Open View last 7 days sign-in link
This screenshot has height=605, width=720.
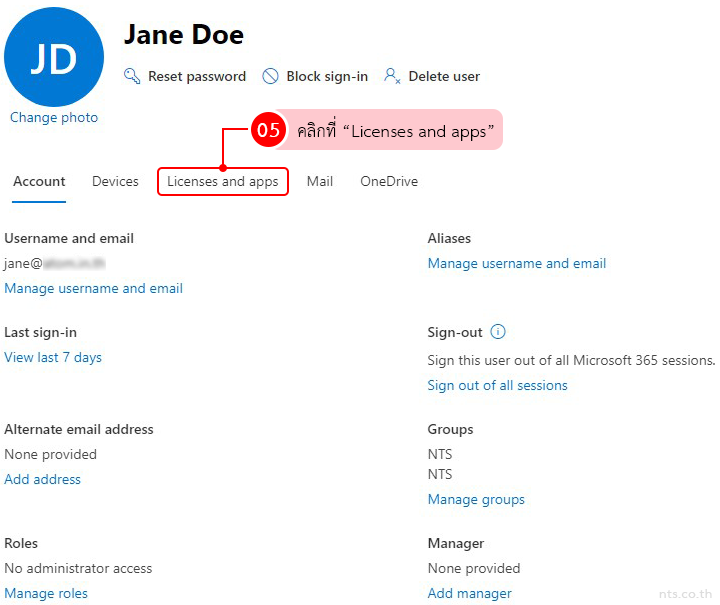click(53, 357)
